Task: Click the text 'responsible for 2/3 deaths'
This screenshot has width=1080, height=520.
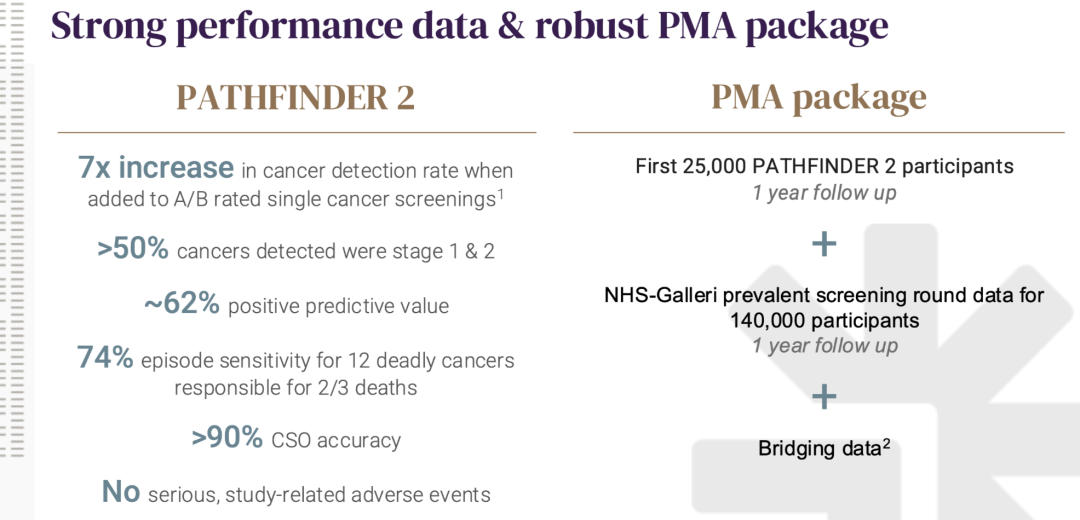Action: click(x=295, y=387)
